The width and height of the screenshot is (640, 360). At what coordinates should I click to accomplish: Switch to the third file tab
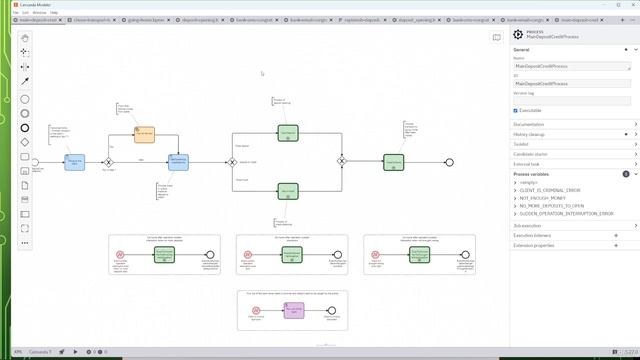coord(146,20)
